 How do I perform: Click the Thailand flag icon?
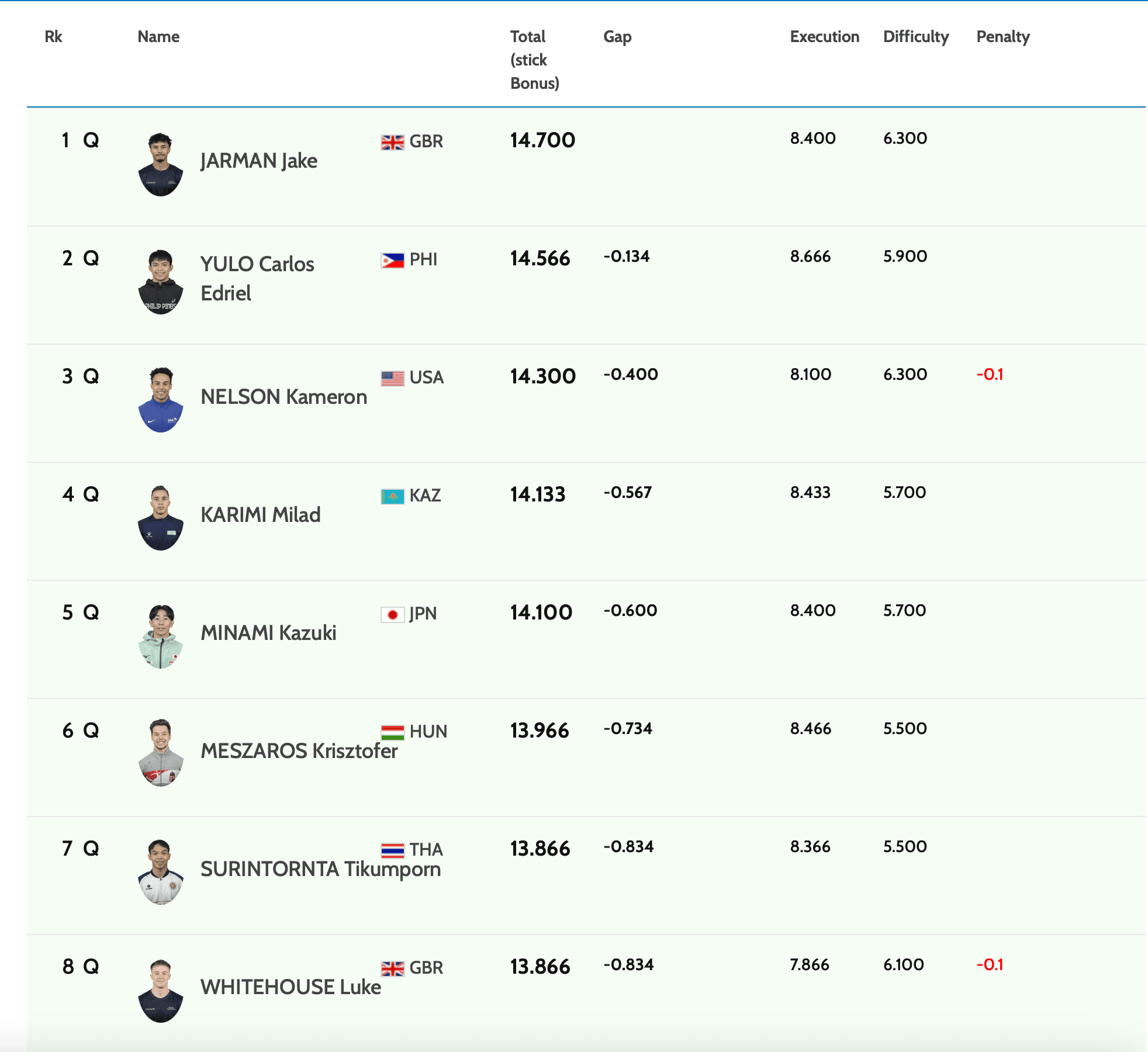coord(392,850)
